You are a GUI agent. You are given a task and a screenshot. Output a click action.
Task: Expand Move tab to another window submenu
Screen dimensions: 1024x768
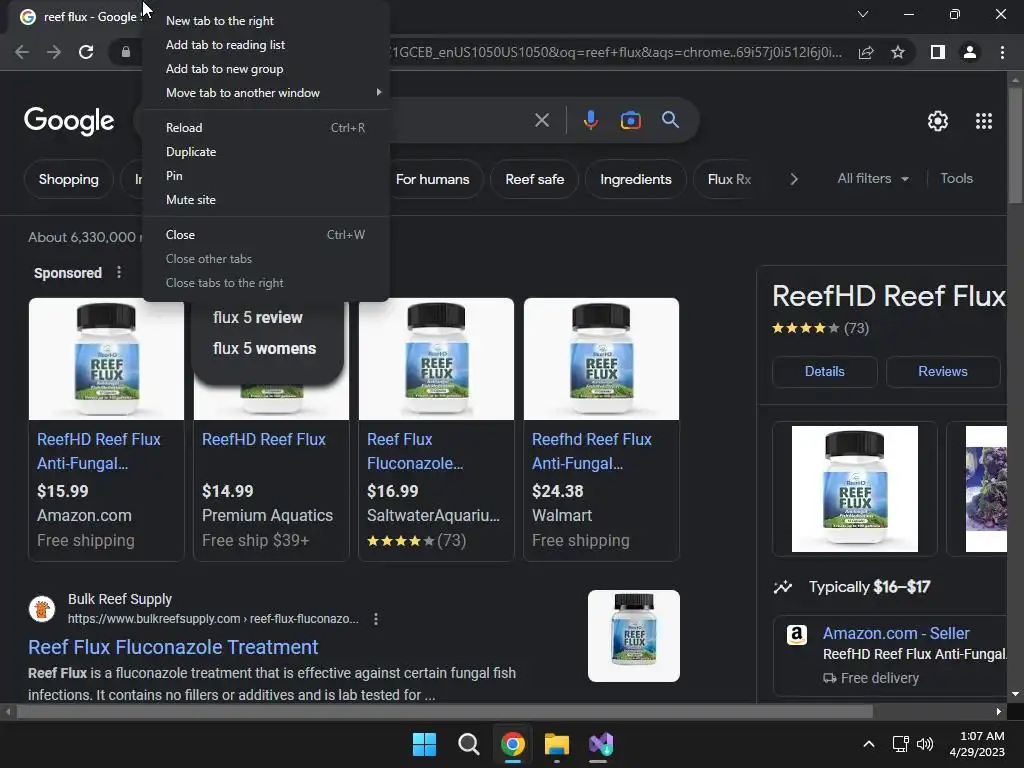pos(266,93)
